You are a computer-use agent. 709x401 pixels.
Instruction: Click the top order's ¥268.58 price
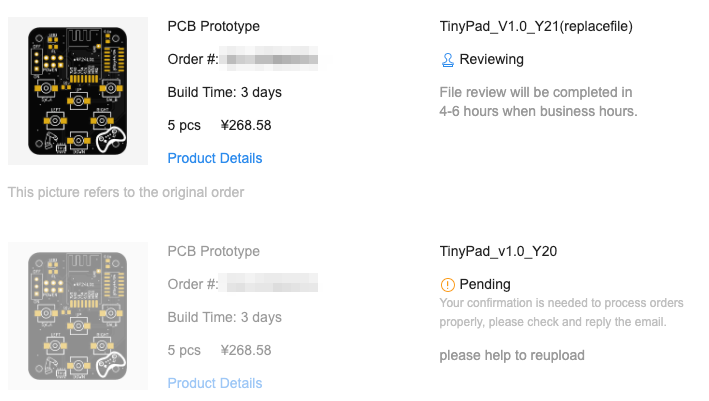(x=244, y=126)
